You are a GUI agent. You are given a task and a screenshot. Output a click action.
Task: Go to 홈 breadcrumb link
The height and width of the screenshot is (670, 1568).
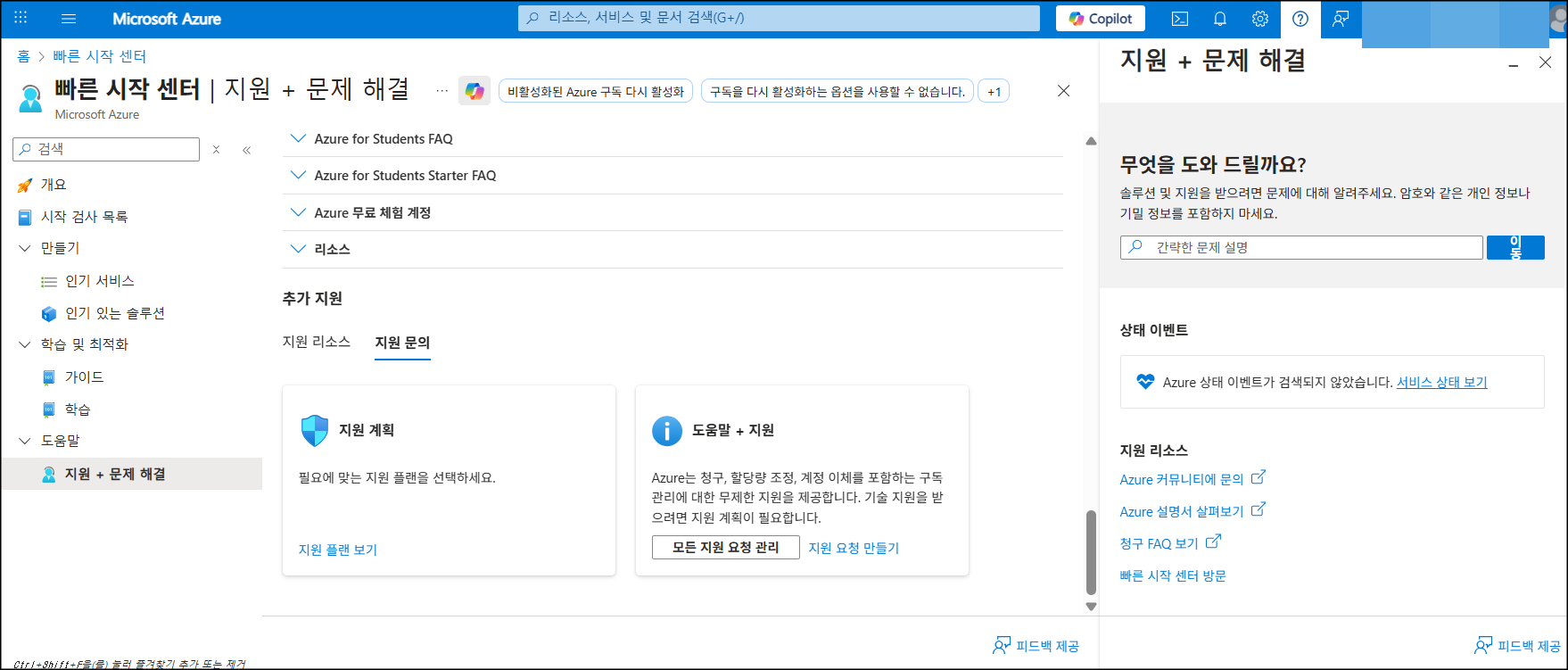pos(23,56)
